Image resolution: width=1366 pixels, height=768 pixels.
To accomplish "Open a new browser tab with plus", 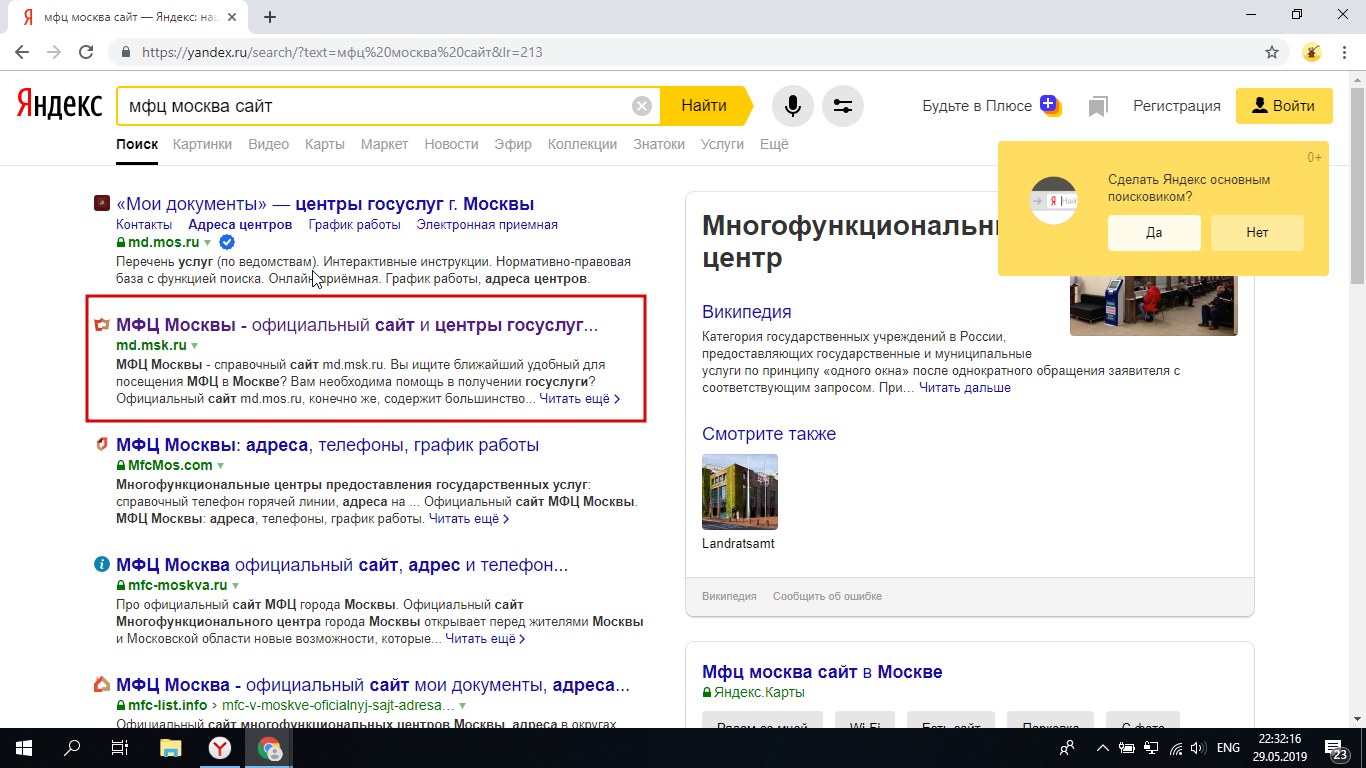I will point(270,17).
